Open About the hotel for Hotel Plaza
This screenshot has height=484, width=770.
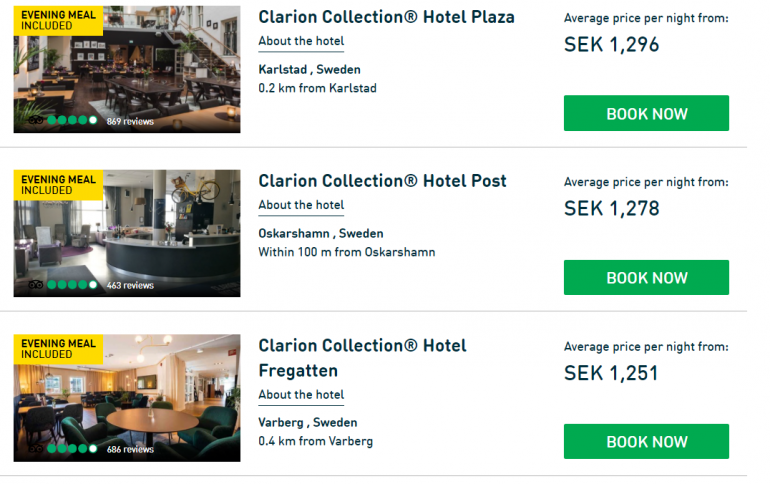[x=300, y=41]
